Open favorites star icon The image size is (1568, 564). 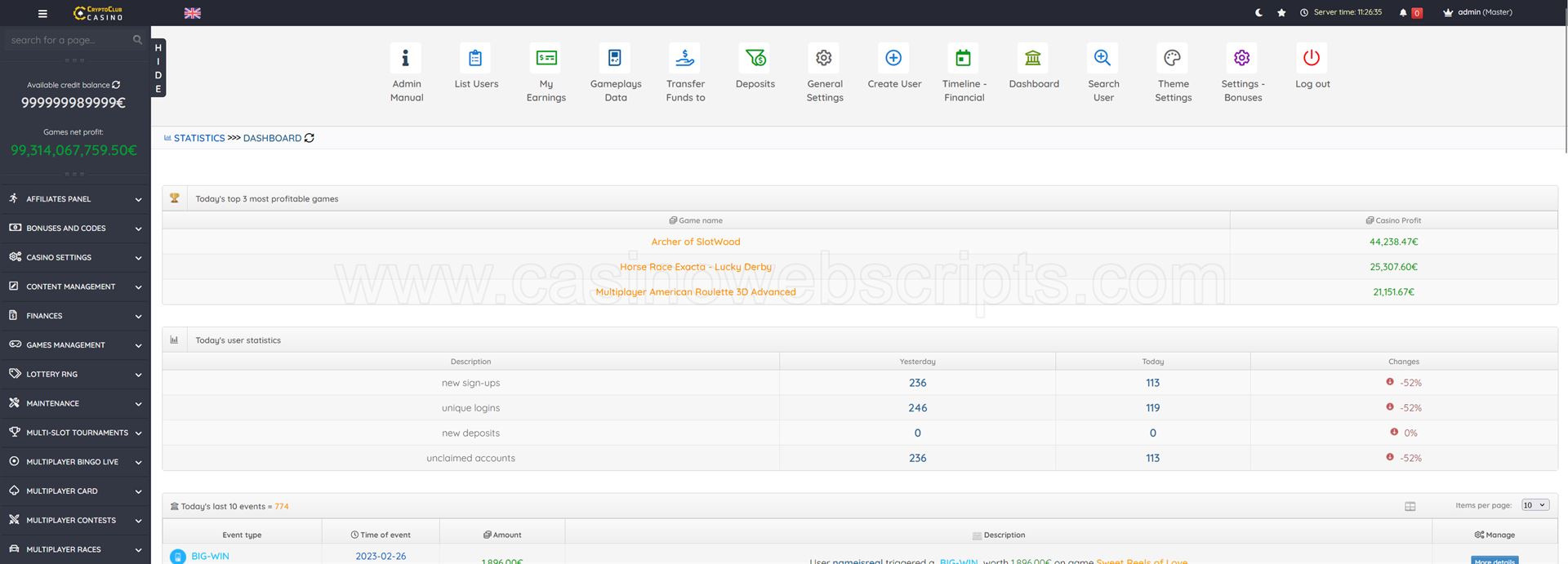click(x=1281, y=12)
